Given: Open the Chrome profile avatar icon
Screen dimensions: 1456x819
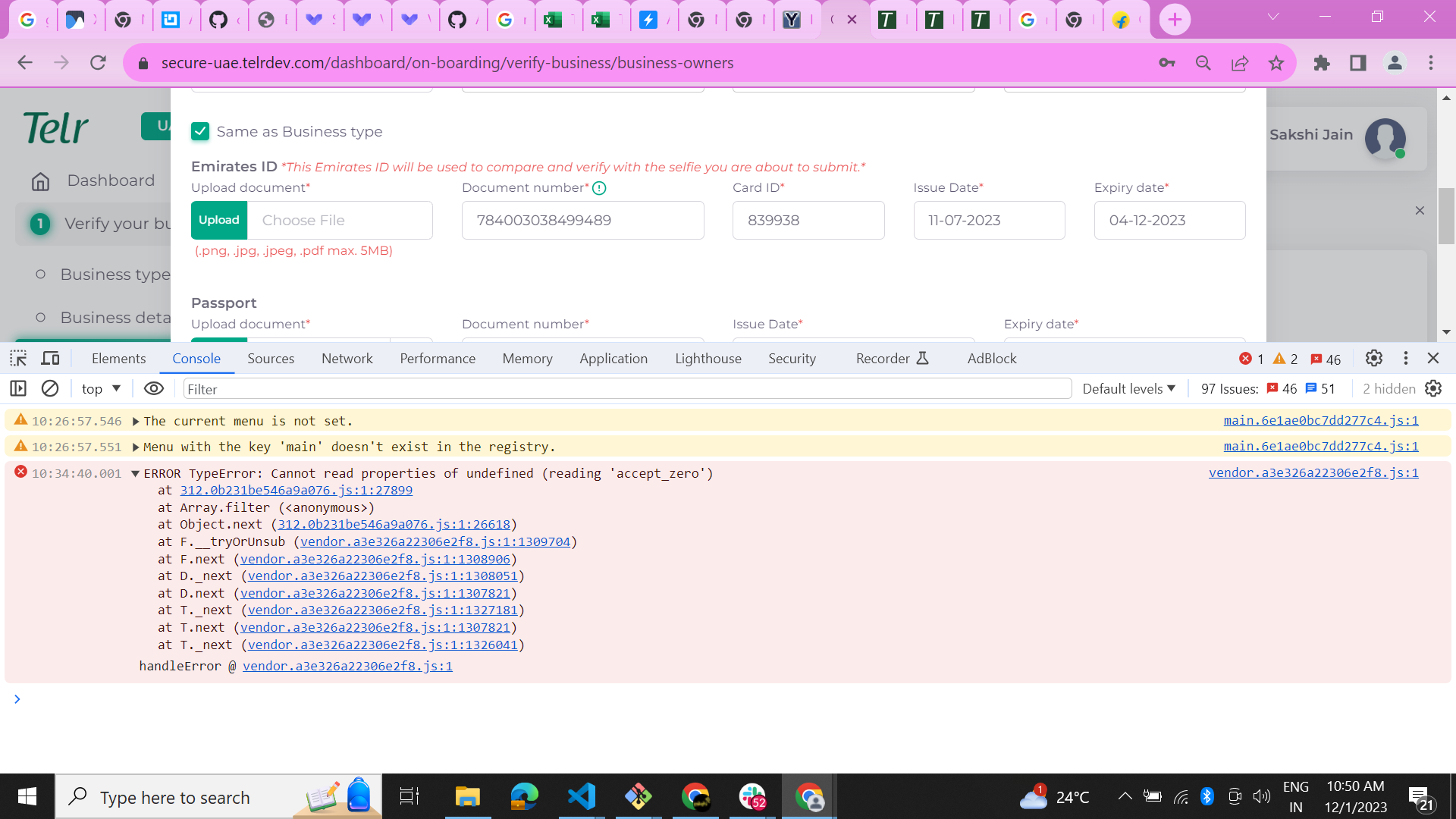Looking at the screenshot, I should pyautogui.click(x=1395, y=63).
